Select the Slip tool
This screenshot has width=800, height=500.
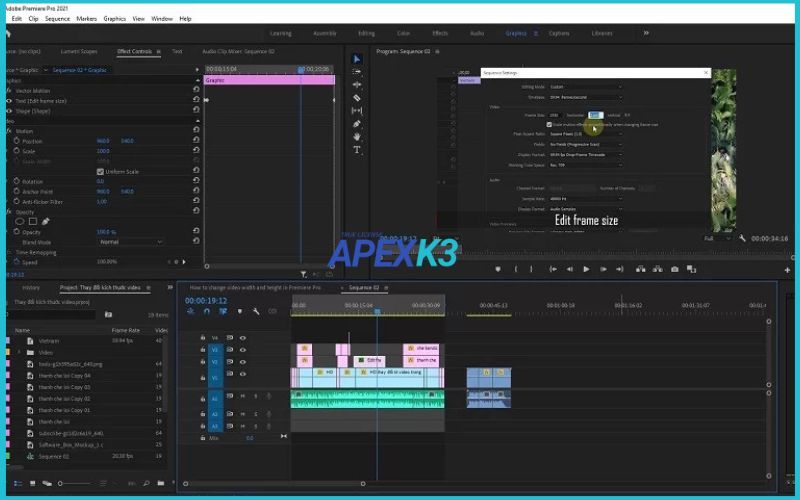tap(357, 111)
